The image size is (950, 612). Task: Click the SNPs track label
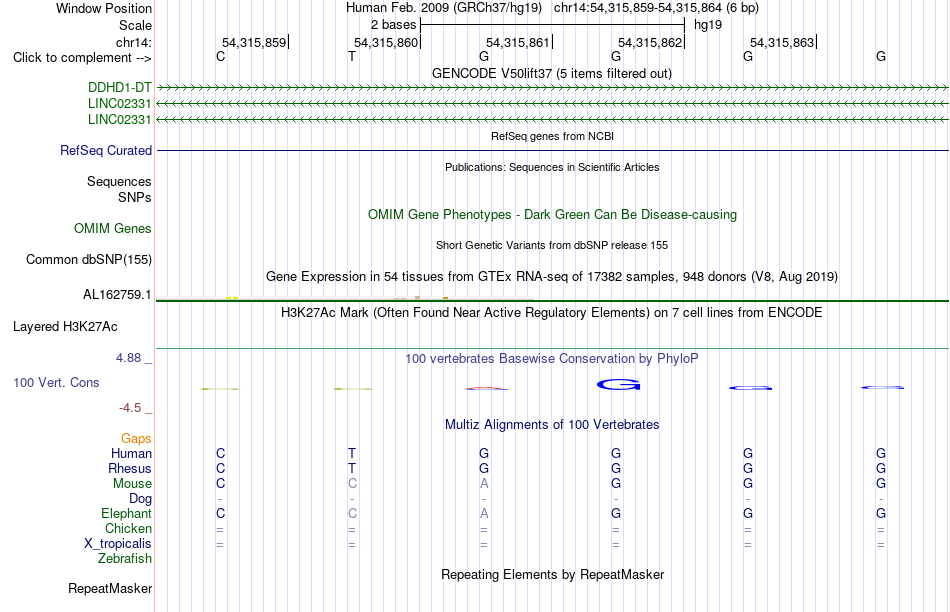(x=135, y=198)
